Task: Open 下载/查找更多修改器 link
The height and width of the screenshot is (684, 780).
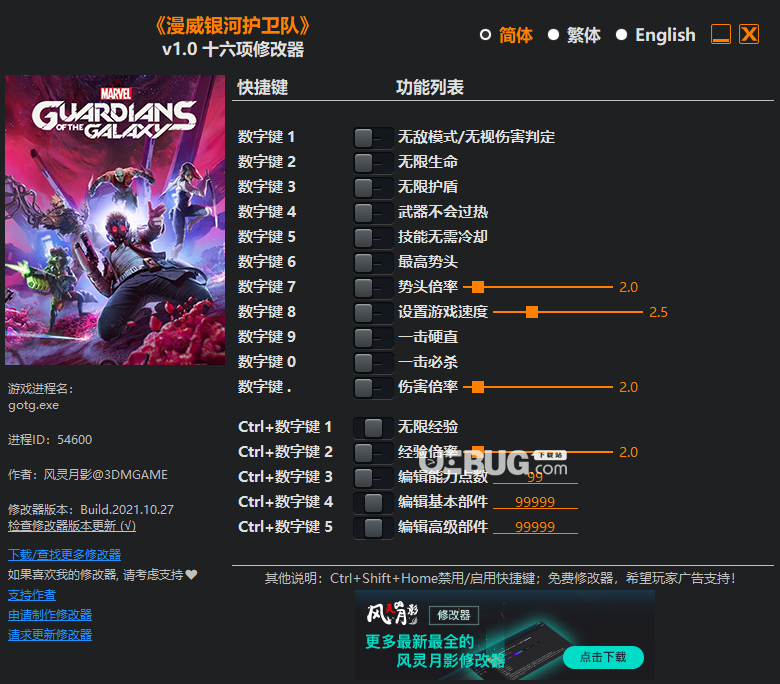Action: (64, 555)
